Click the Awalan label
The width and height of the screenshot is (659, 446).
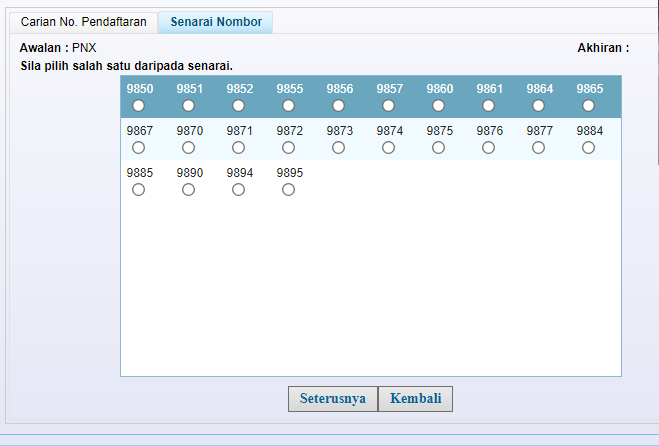click(x=44, y=48)
